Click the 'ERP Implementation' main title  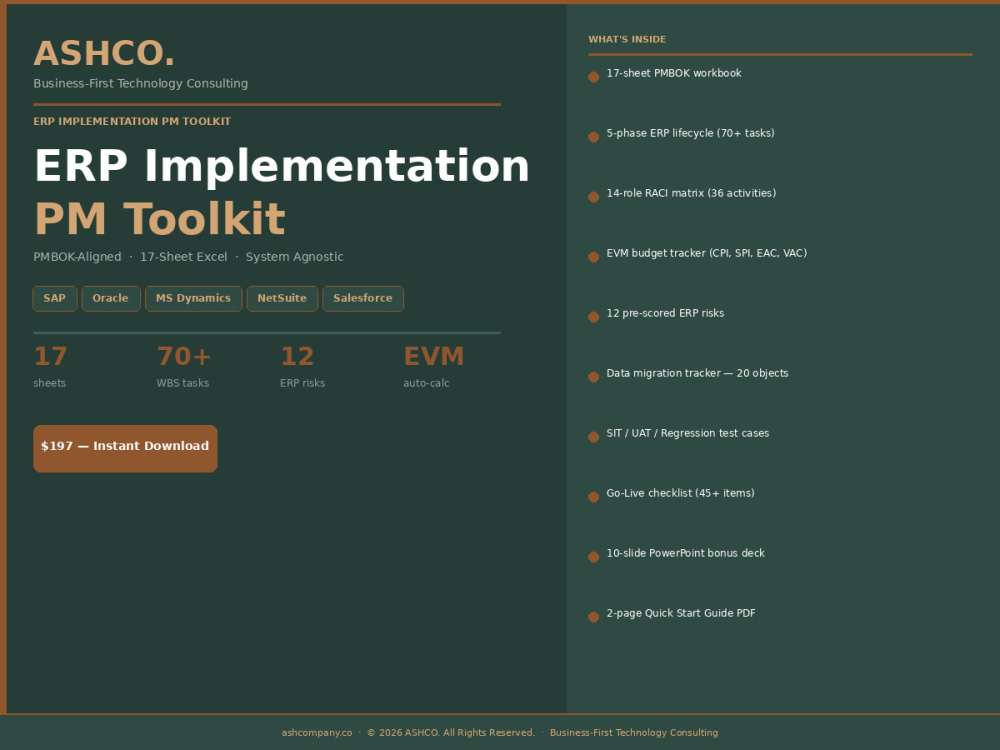(282, 166)
